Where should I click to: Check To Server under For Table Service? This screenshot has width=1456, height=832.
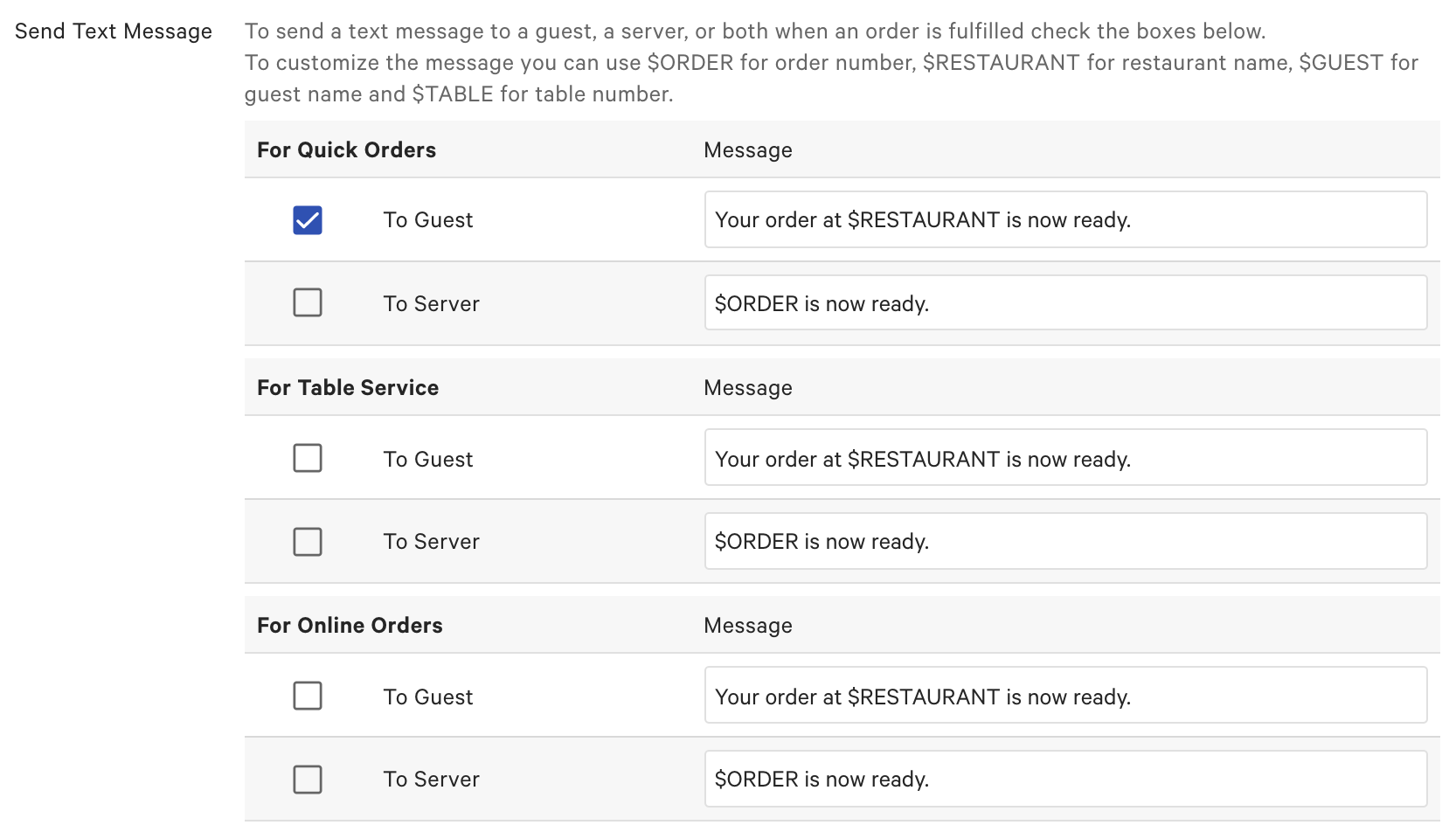[x=307, y=541]
